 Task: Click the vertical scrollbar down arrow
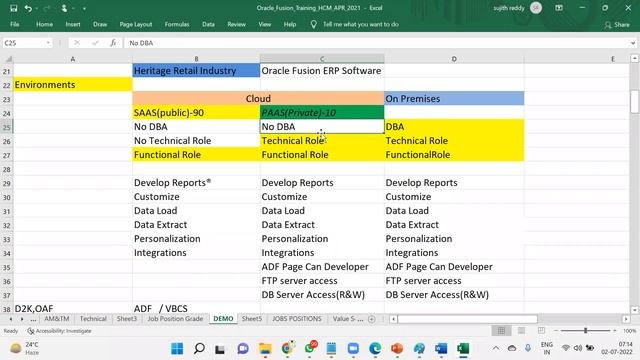coord(634,310)
